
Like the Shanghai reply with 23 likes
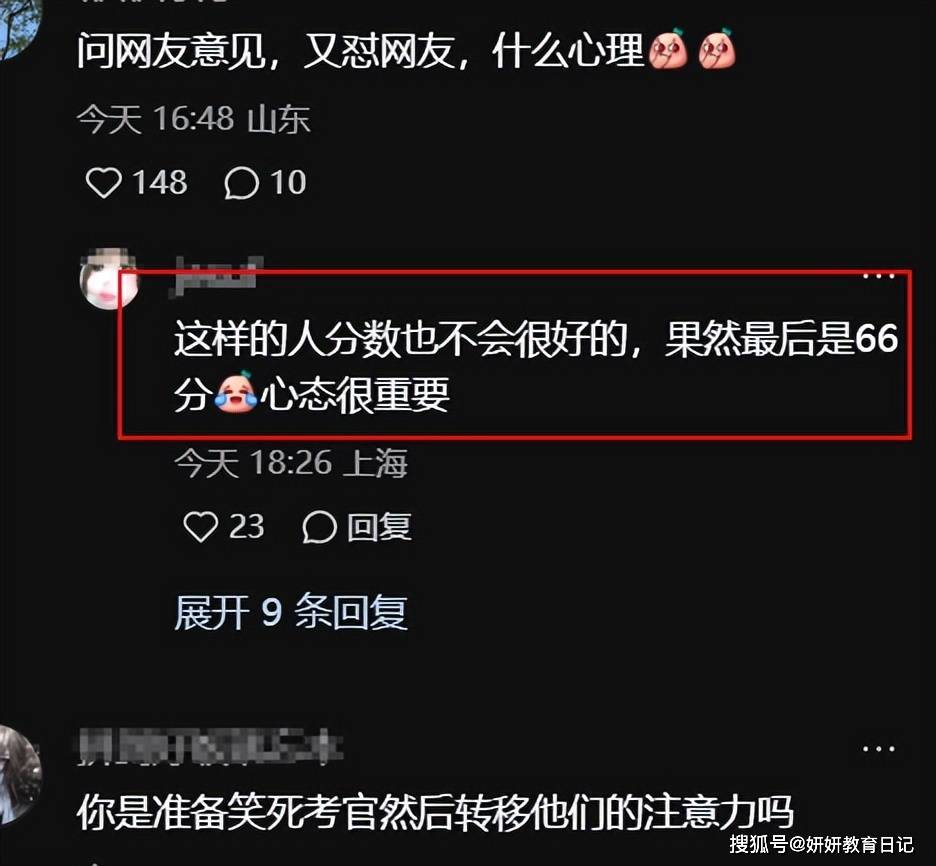[x=201, y=527]
